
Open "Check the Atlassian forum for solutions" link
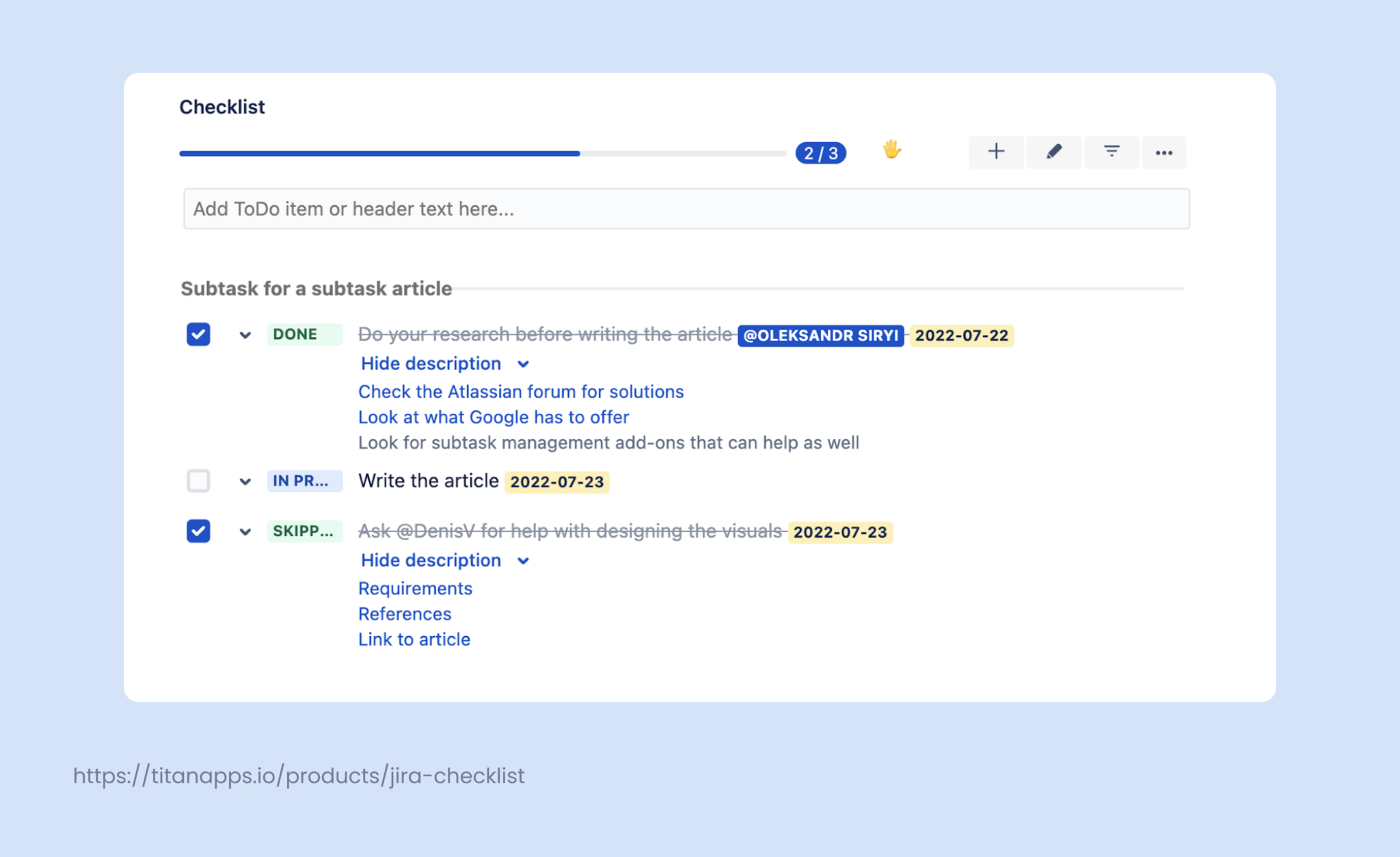pos(520,391)
